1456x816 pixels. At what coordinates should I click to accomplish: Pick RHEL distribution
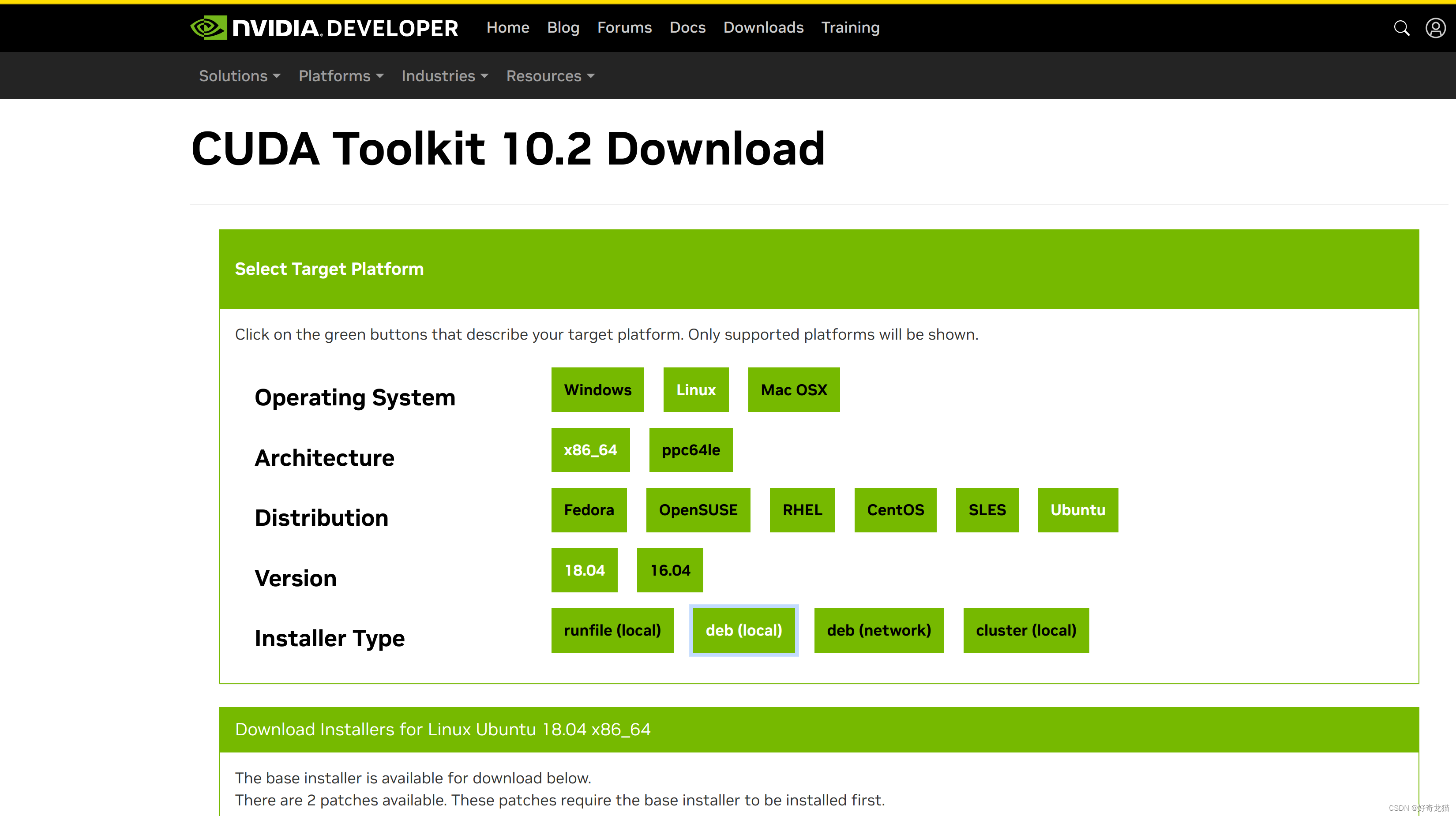[802, 510]
